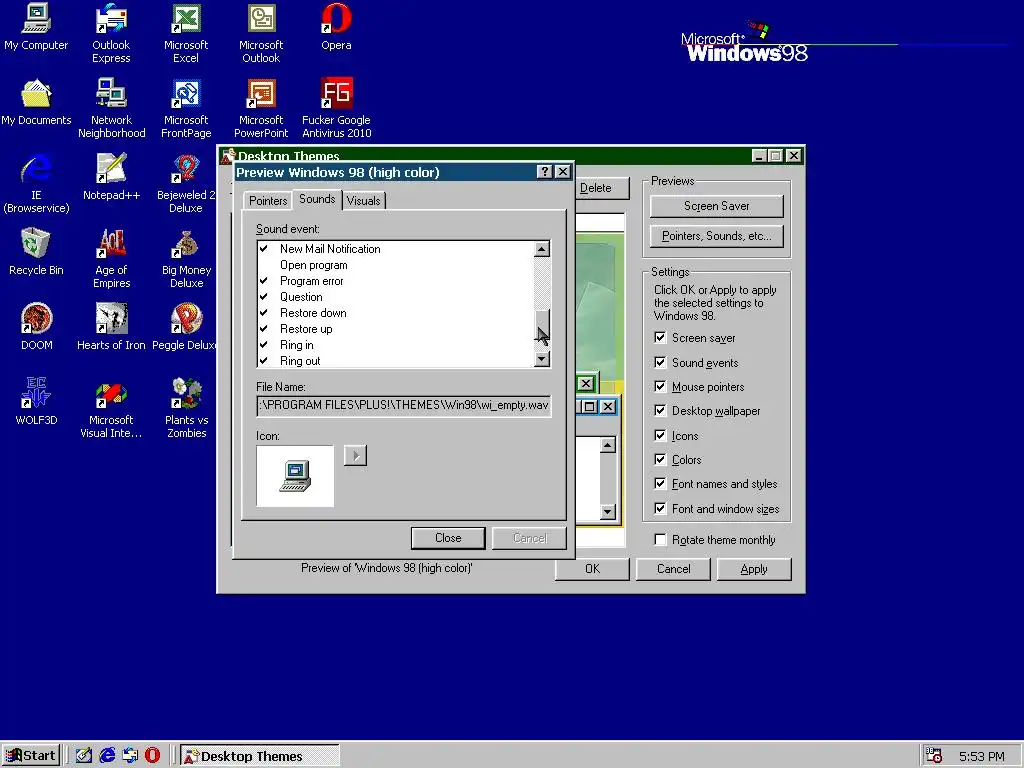
Task: Click the Preview dialog help question button
Action: pyautogui.click(x=545, y=172)
